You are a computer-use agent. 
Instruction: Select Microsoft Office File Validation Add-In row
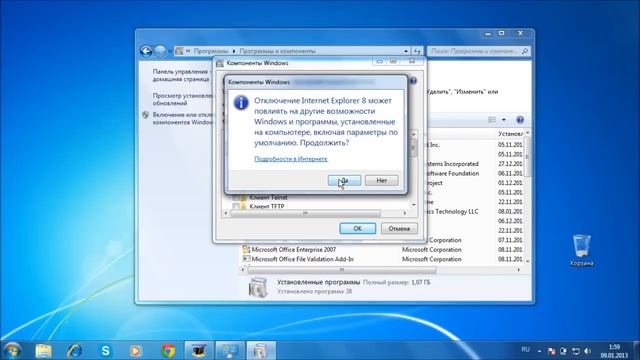(x=382, y=259)
